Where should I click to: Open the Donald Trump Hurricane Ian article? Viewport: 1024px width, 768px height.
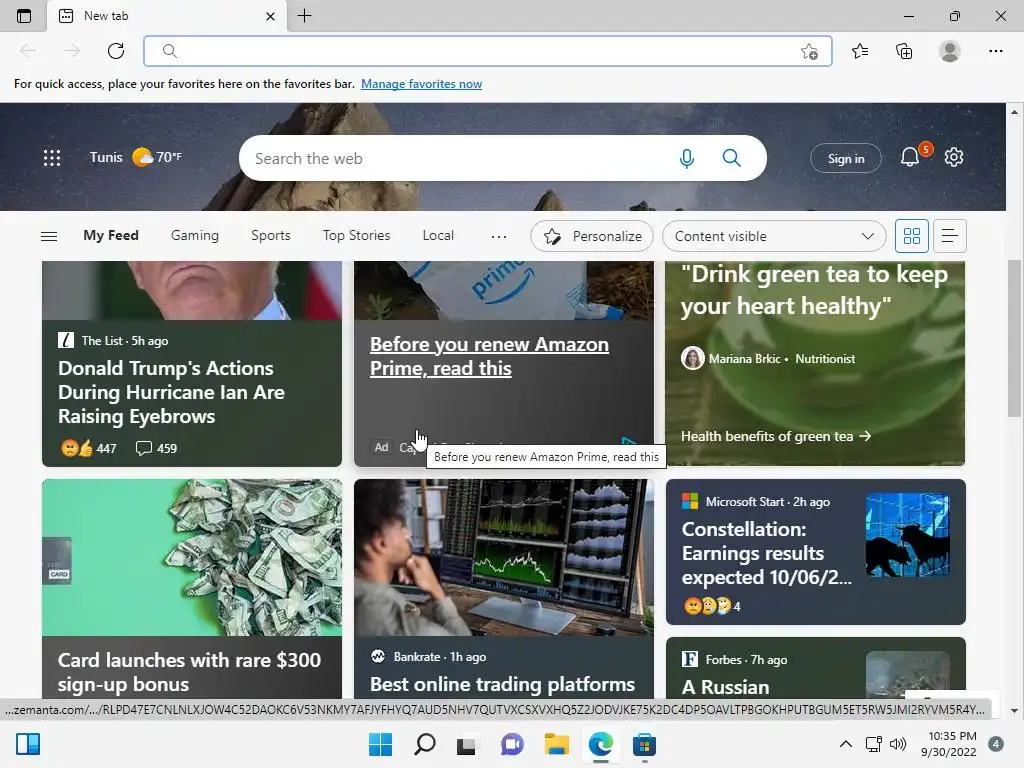tap(171, 392)
